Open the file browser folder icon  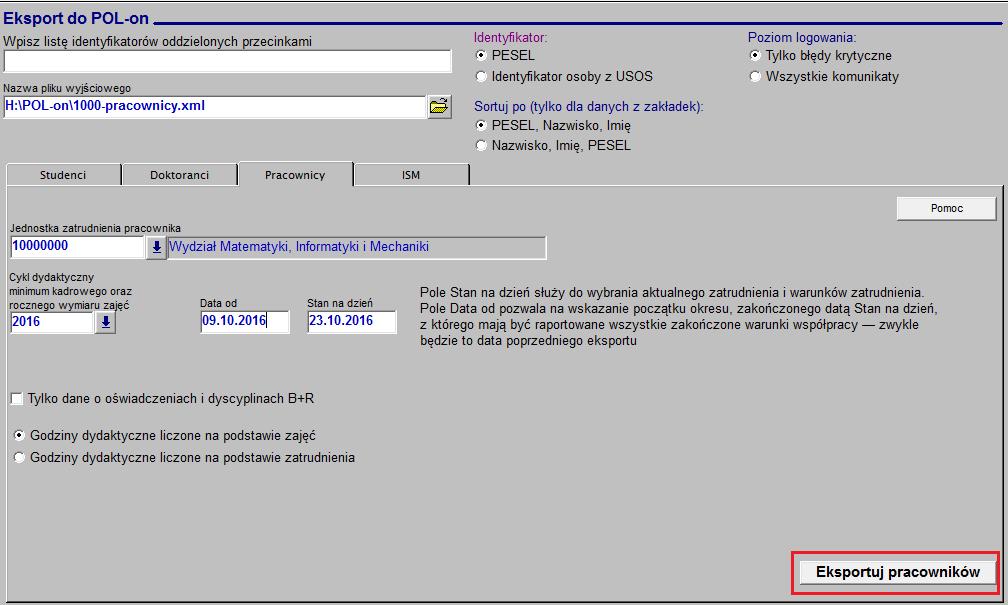click(439, 106)
